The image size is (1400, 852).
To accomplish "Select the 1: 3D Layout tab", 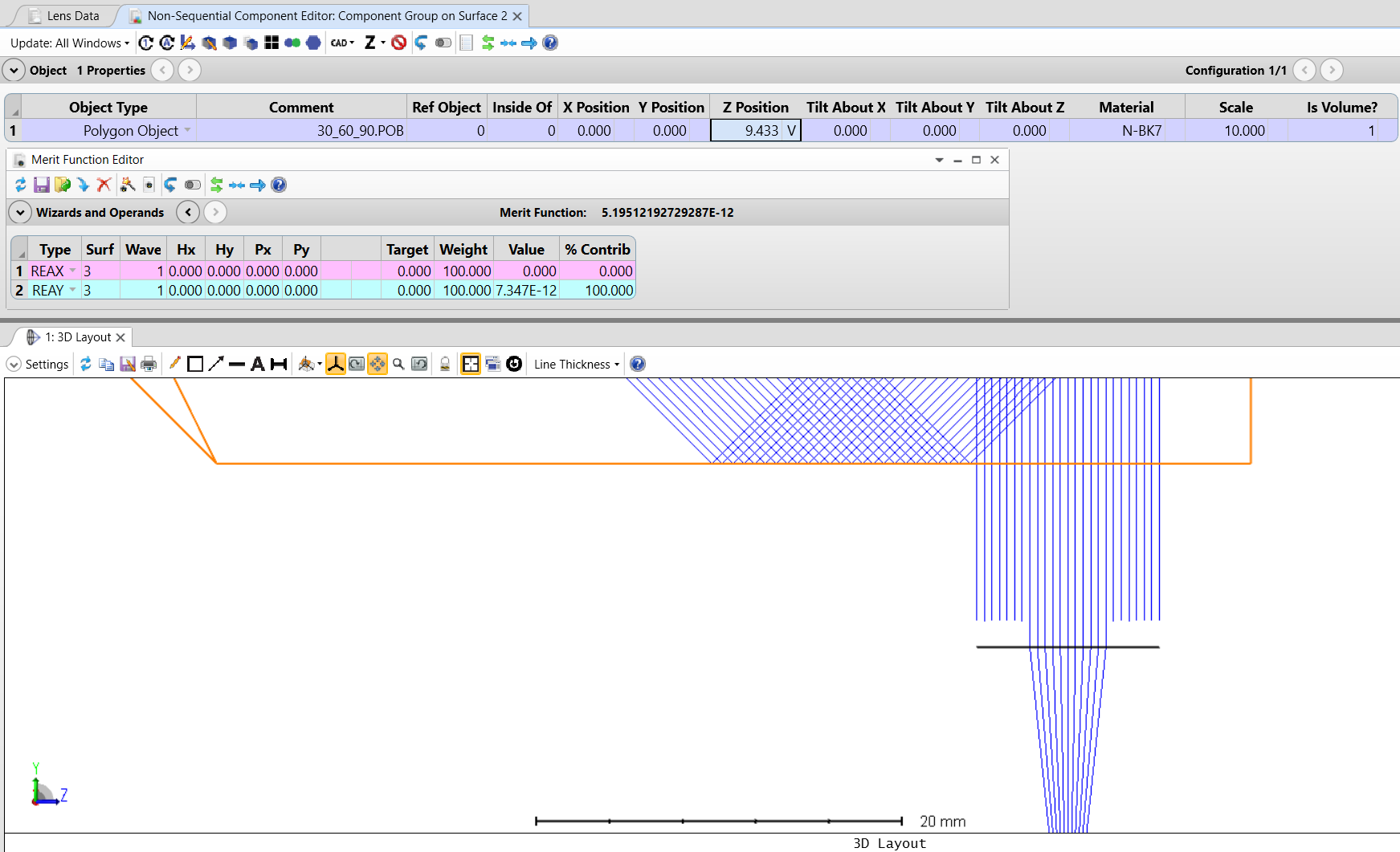I will [77, 337].
